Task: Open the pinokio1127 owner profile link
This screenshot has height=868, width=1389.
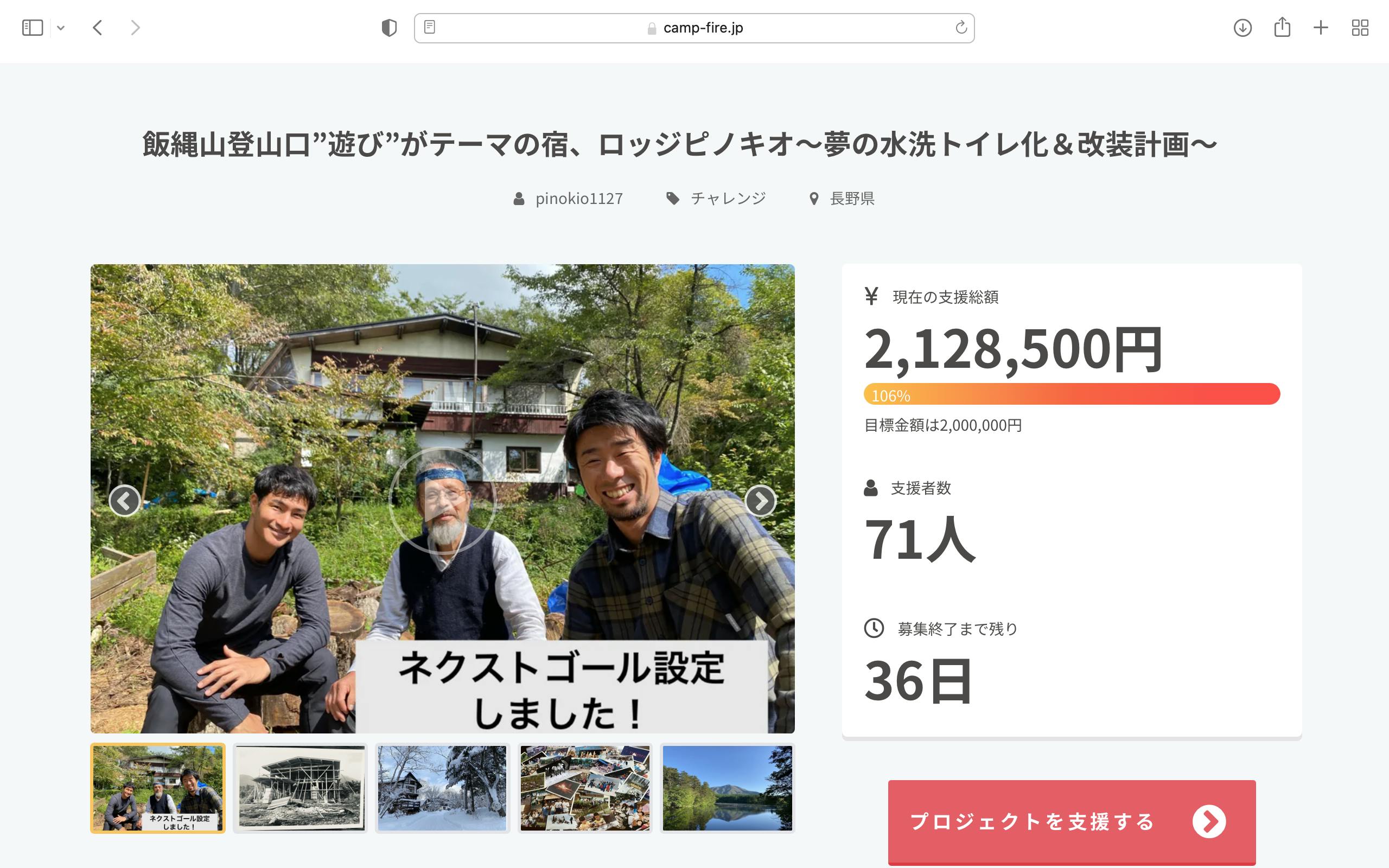Action: [x=578, y=199]
